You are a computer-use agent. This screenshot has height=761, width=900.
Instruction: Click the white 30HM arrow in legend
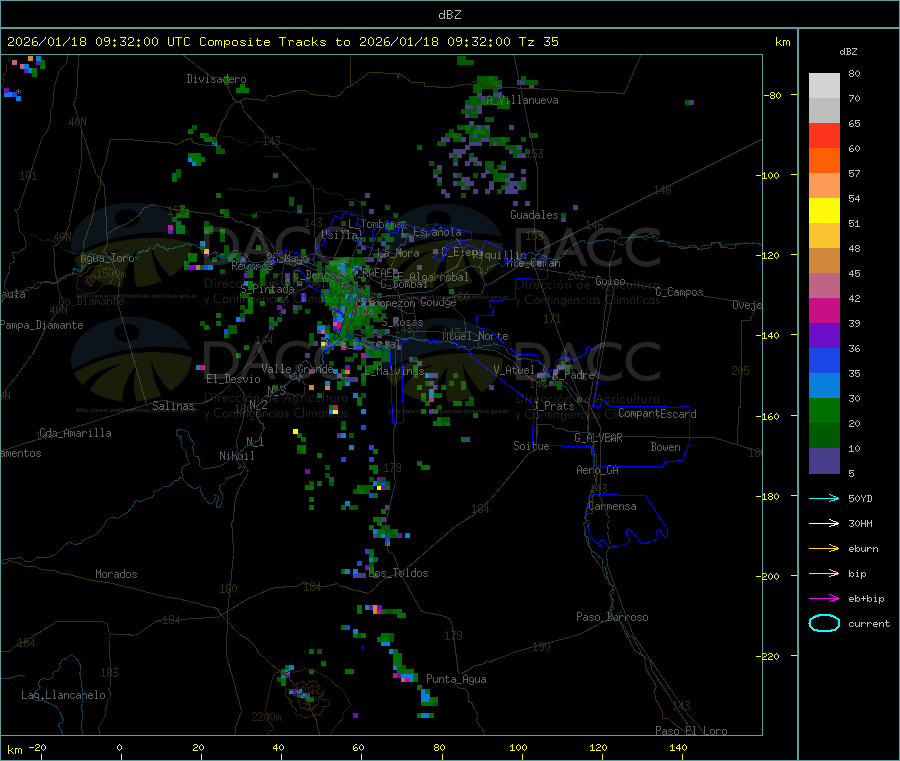coord(824,523)
